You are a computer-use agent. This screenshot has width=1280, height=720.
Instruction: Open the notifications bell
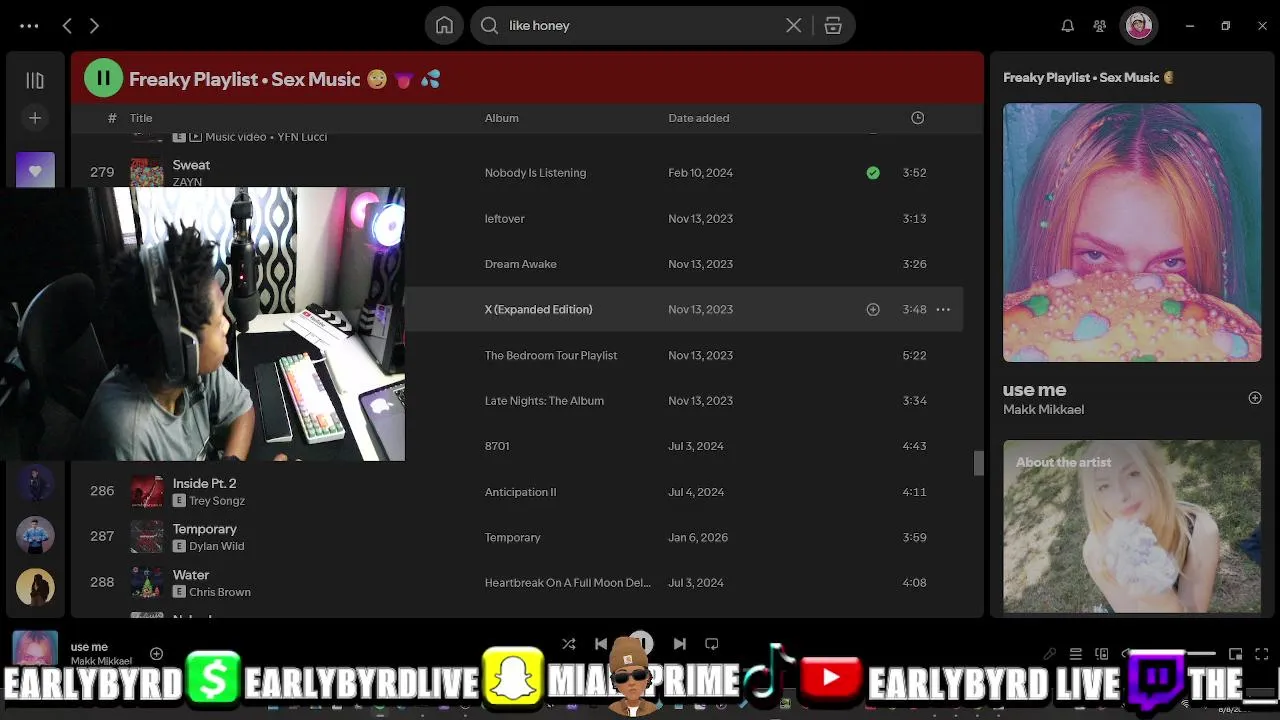tap(1068, 26)
